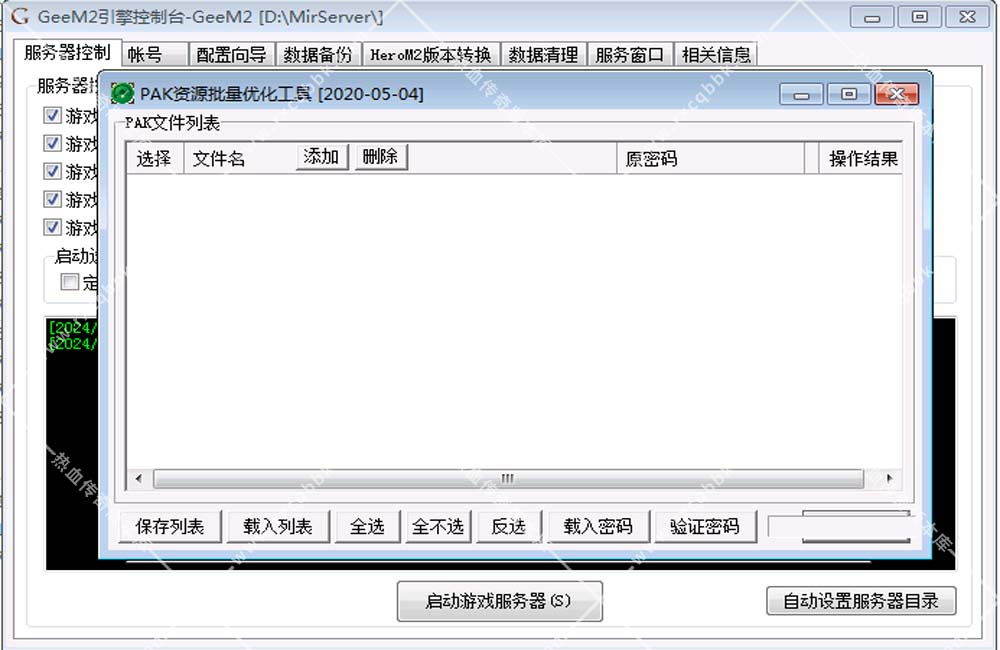Toggle the topmost 游戏 server checkbox

53,115
